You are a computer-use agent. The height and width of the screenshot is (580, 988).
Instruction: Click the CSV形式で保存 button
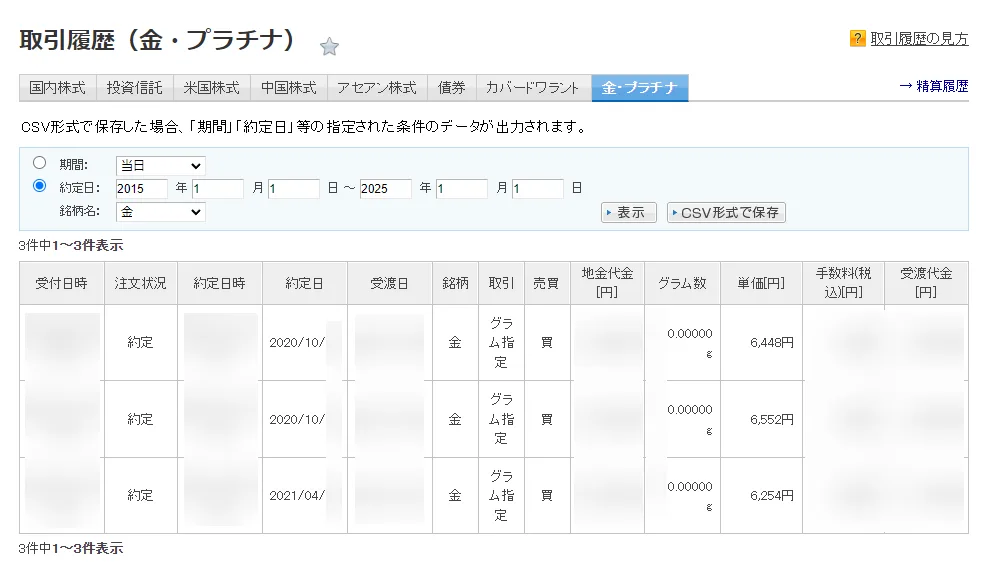click(x=726, y=213)
